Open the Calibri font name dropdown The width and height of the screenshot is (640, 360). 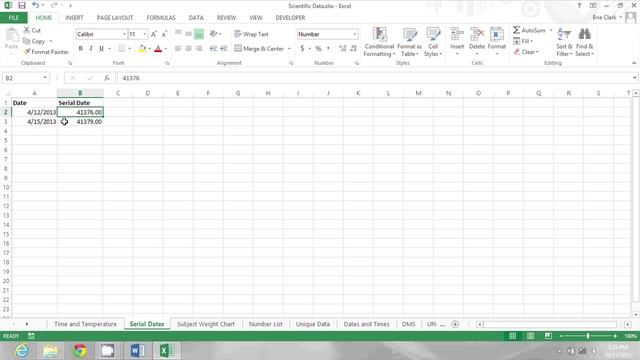(124, 34)
